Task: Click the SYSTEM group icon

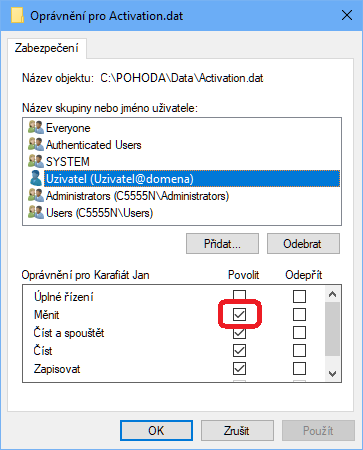Action: click(36, 161)
